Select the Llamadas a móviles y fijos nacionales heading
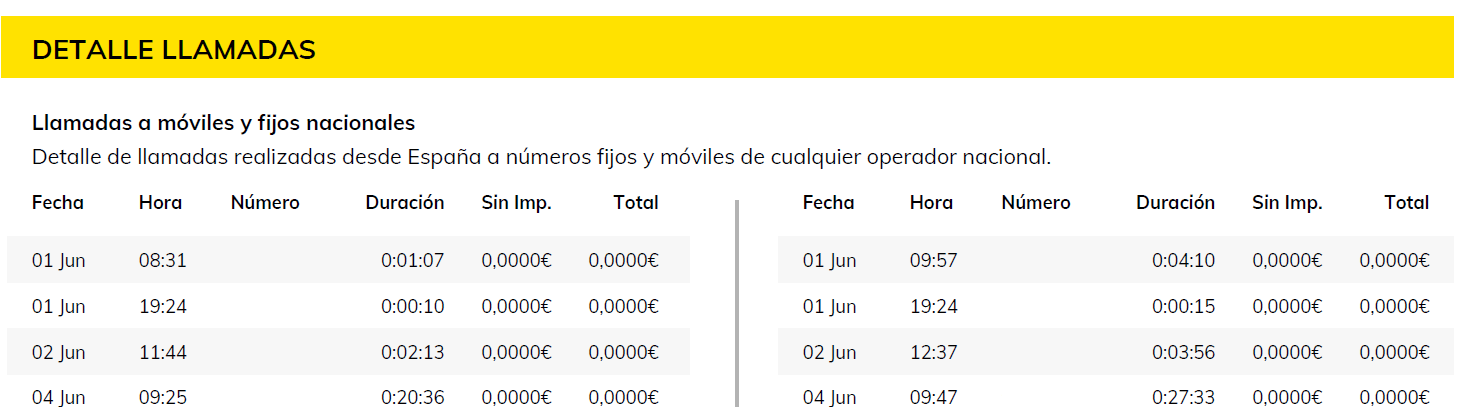This screenshot has width=1478, height=407. (x=223, y=123)
